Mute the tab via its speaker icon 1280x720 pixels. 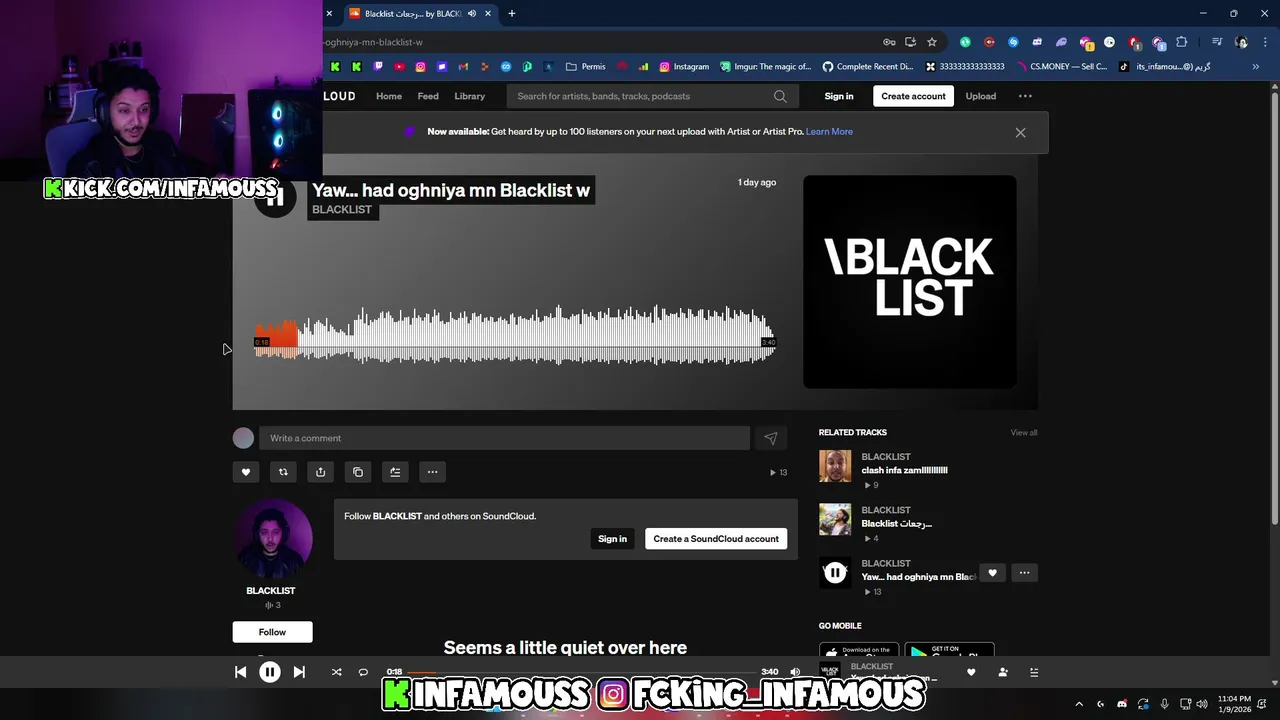coord(472,13)
